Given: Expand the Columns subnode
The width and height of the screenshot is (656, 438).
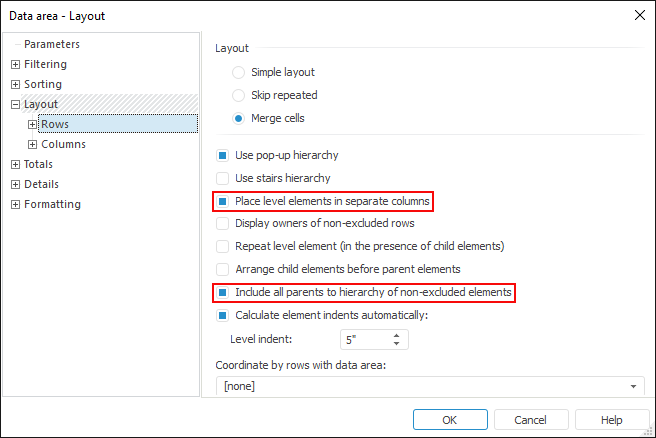Looking at the screenshot, I should [x=33, y=145].
